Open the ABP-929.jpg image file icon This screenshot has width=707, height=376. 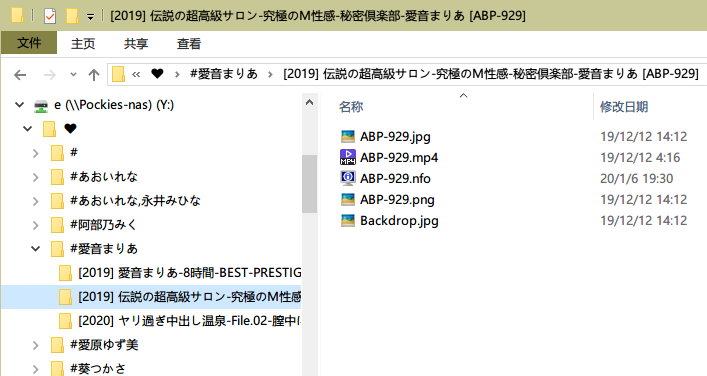click(348, 136)
